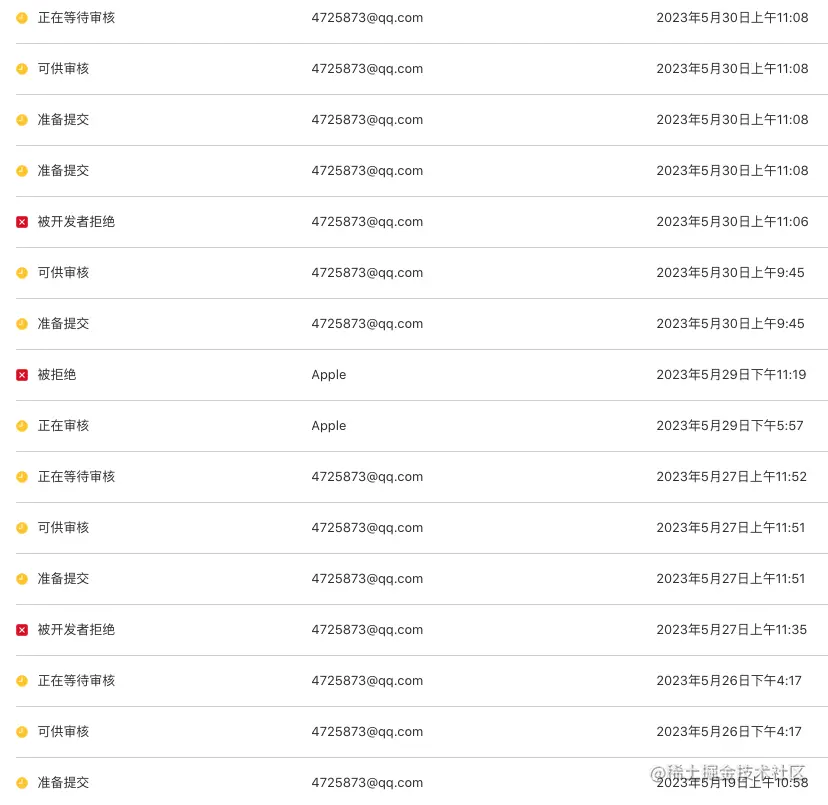Select the 正在等待审核 status dated 5月30日上午11:08

click(x=76, y=18)
